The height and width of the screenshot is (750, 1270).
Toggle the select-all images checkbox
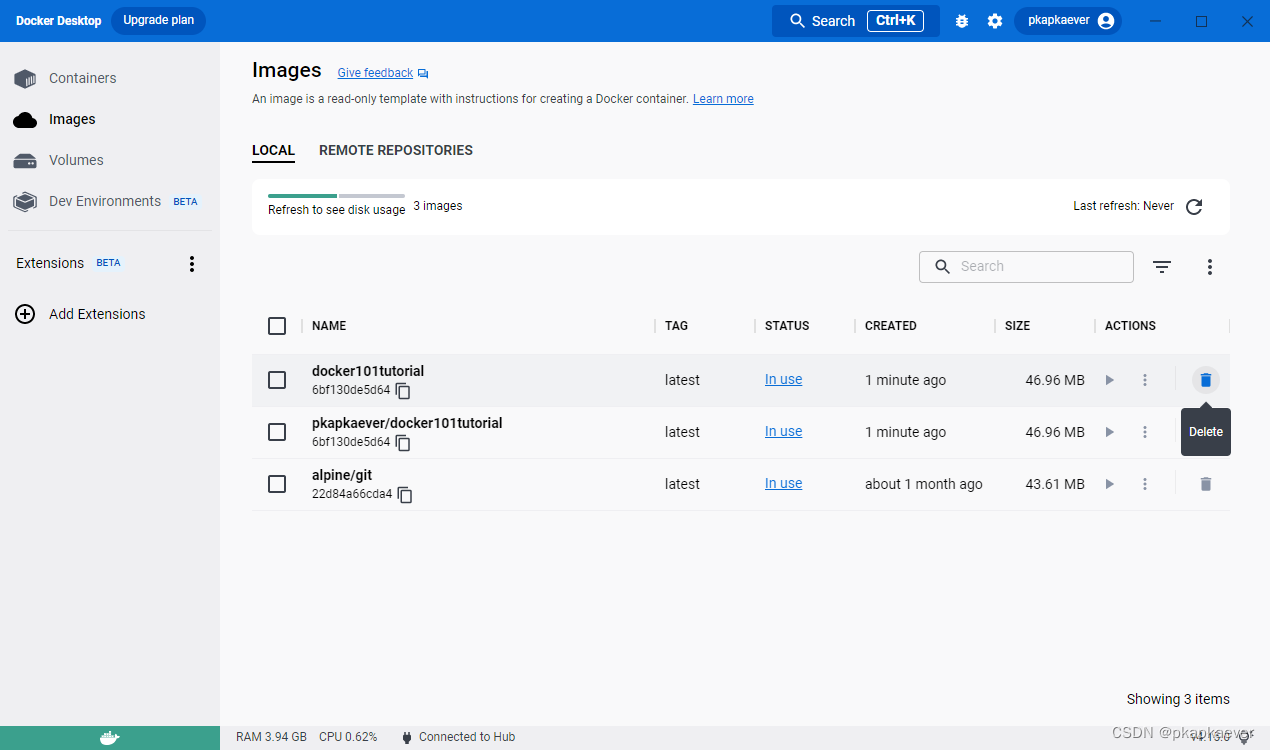(277, 326)
